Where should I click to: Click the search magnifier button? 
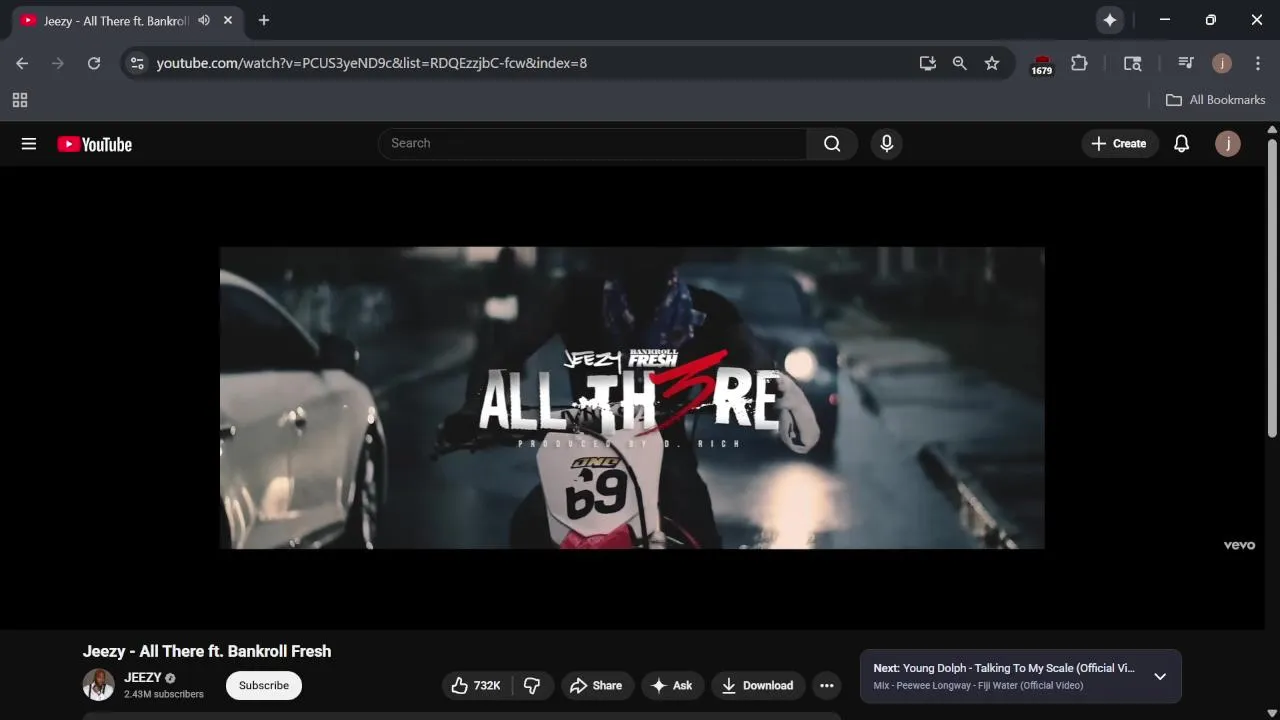tap(832, 144)
